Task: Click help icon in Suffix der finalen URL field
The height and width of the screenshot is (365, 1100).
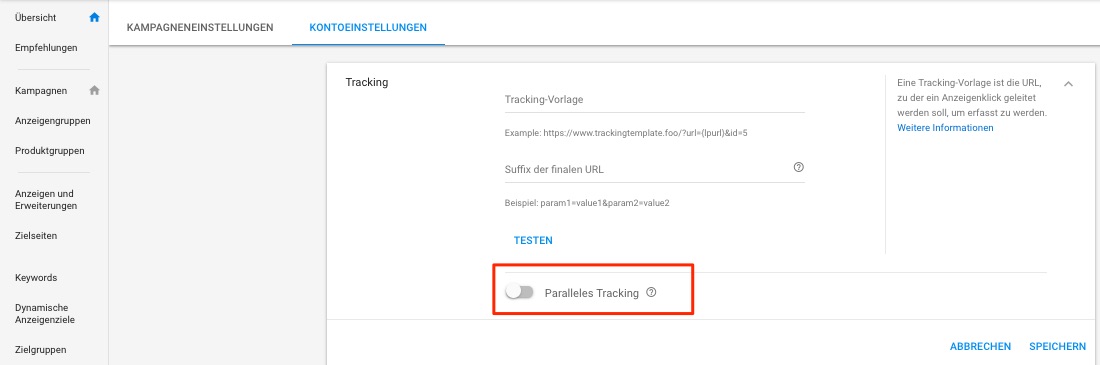Action: click(x=798, y=168)
